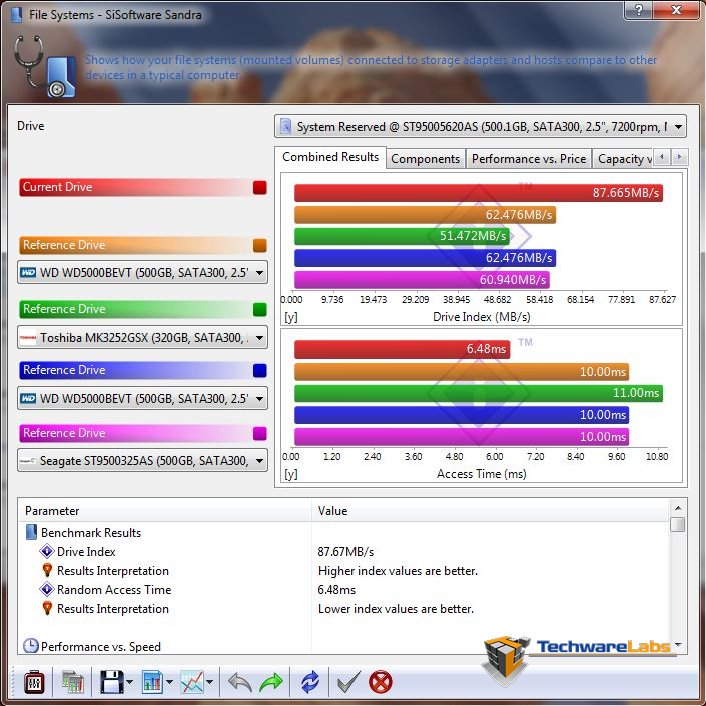Open the blue reference drive WD5000BEVT dropdown
706x706 pixels.
coord(142,398)
